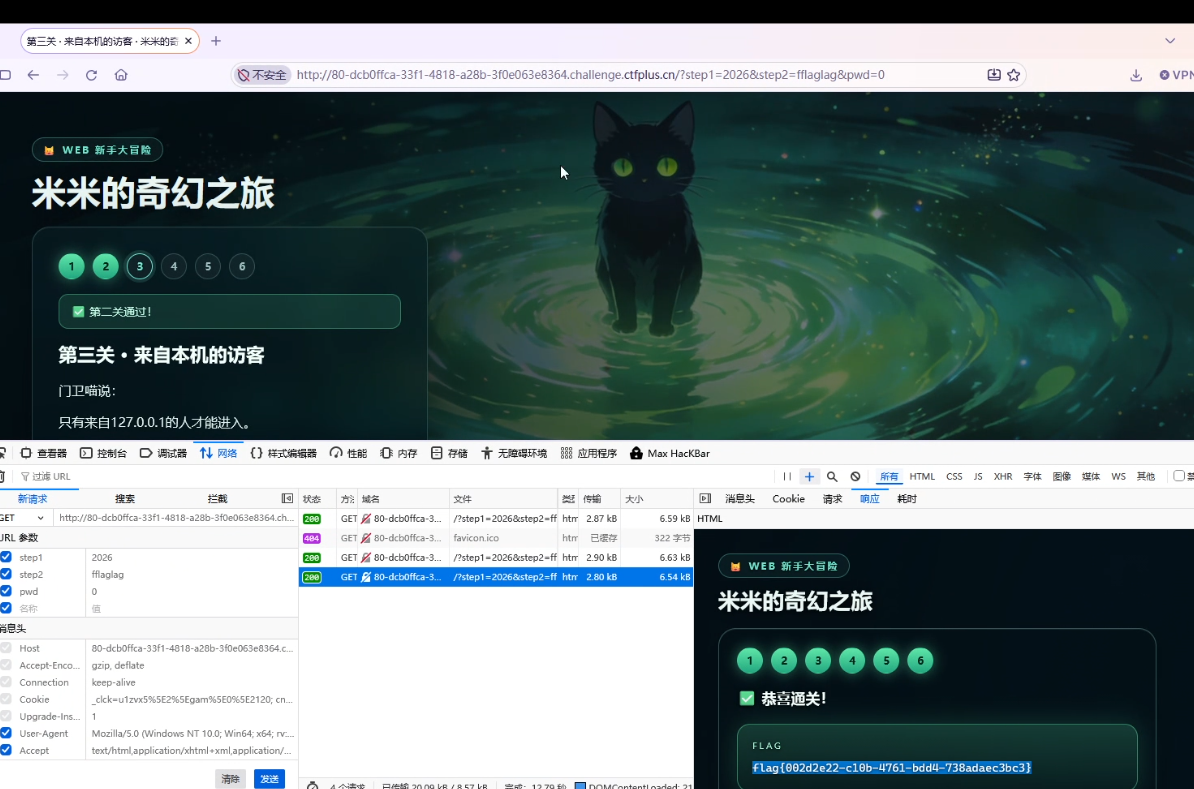
Task: Open the 无障碍环境 accessibility panel
Action: (514, 453)
